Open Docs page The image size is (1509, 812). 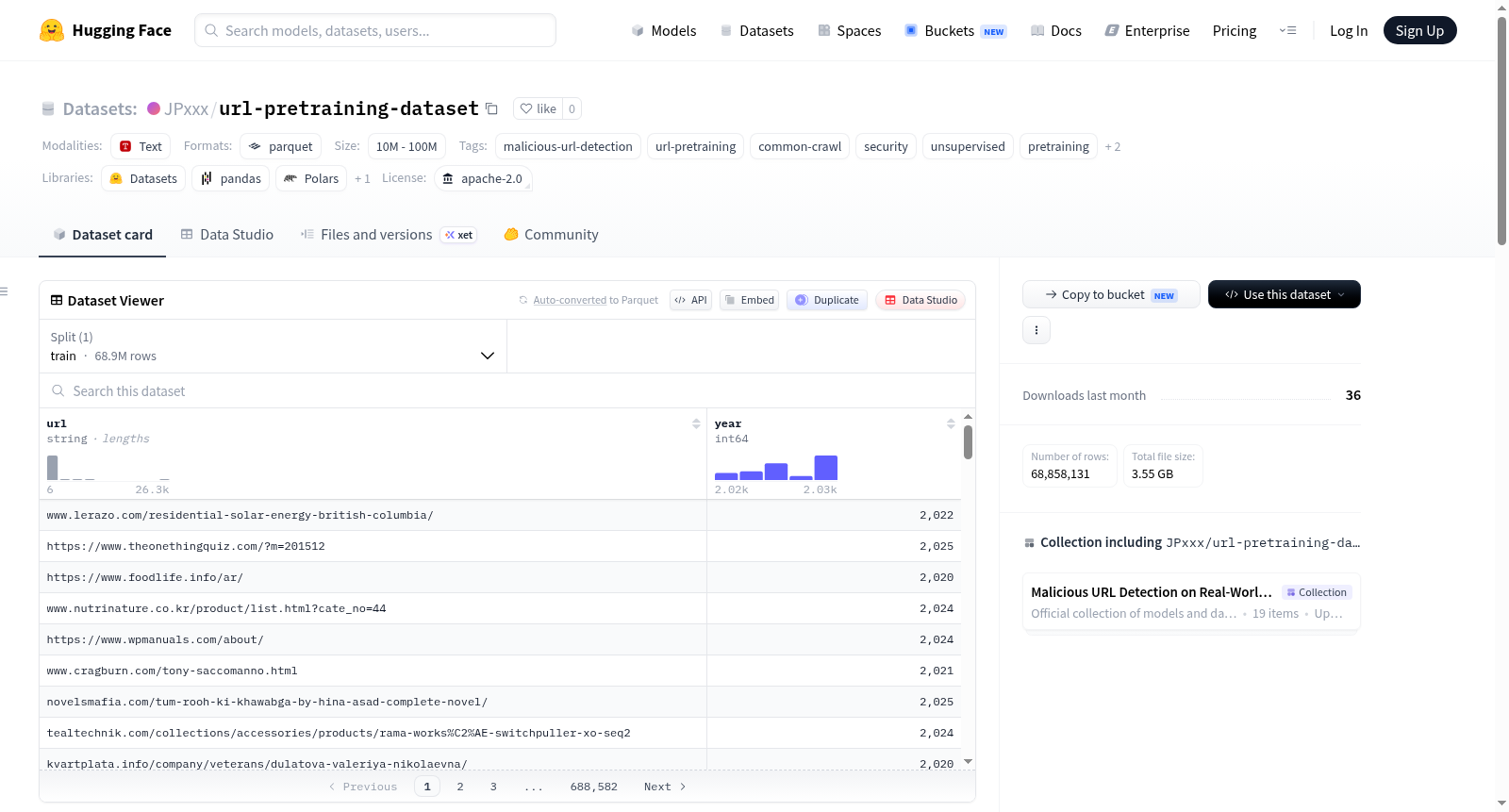(x=1056, y=30)
